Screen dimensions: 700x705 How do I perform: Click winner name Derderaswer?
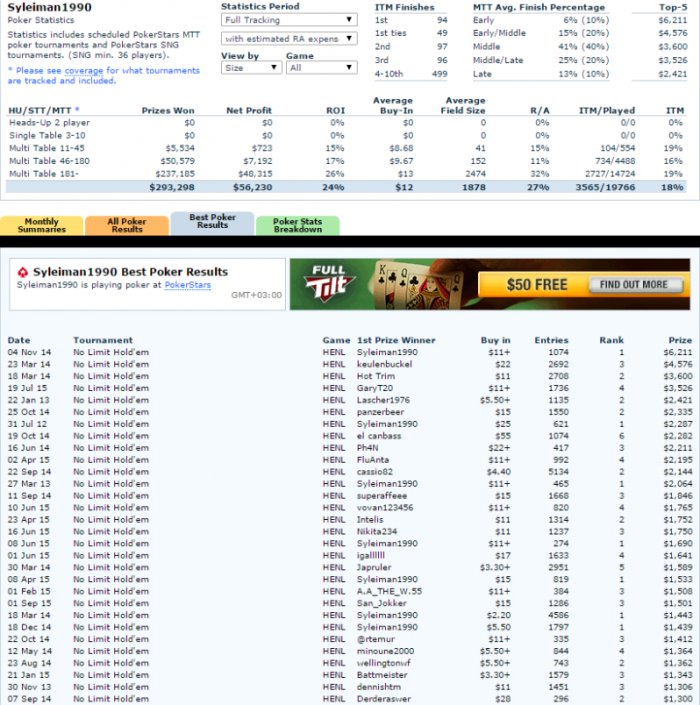(383, 699)
